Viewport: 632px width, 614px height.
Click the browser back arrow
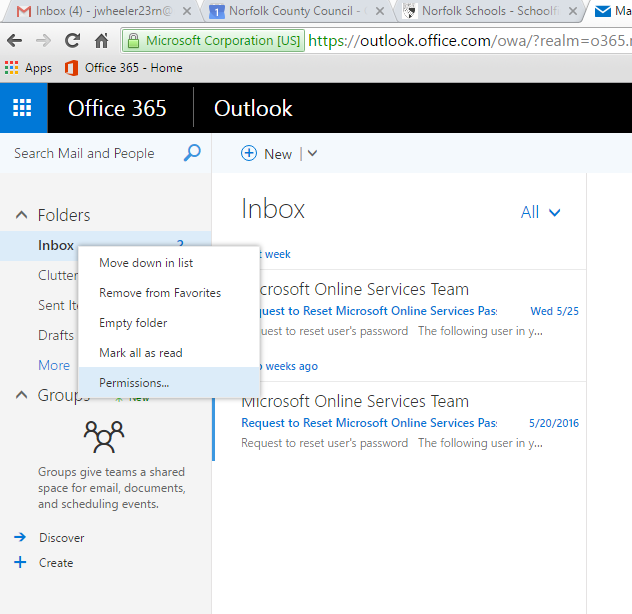click(15, 40)
